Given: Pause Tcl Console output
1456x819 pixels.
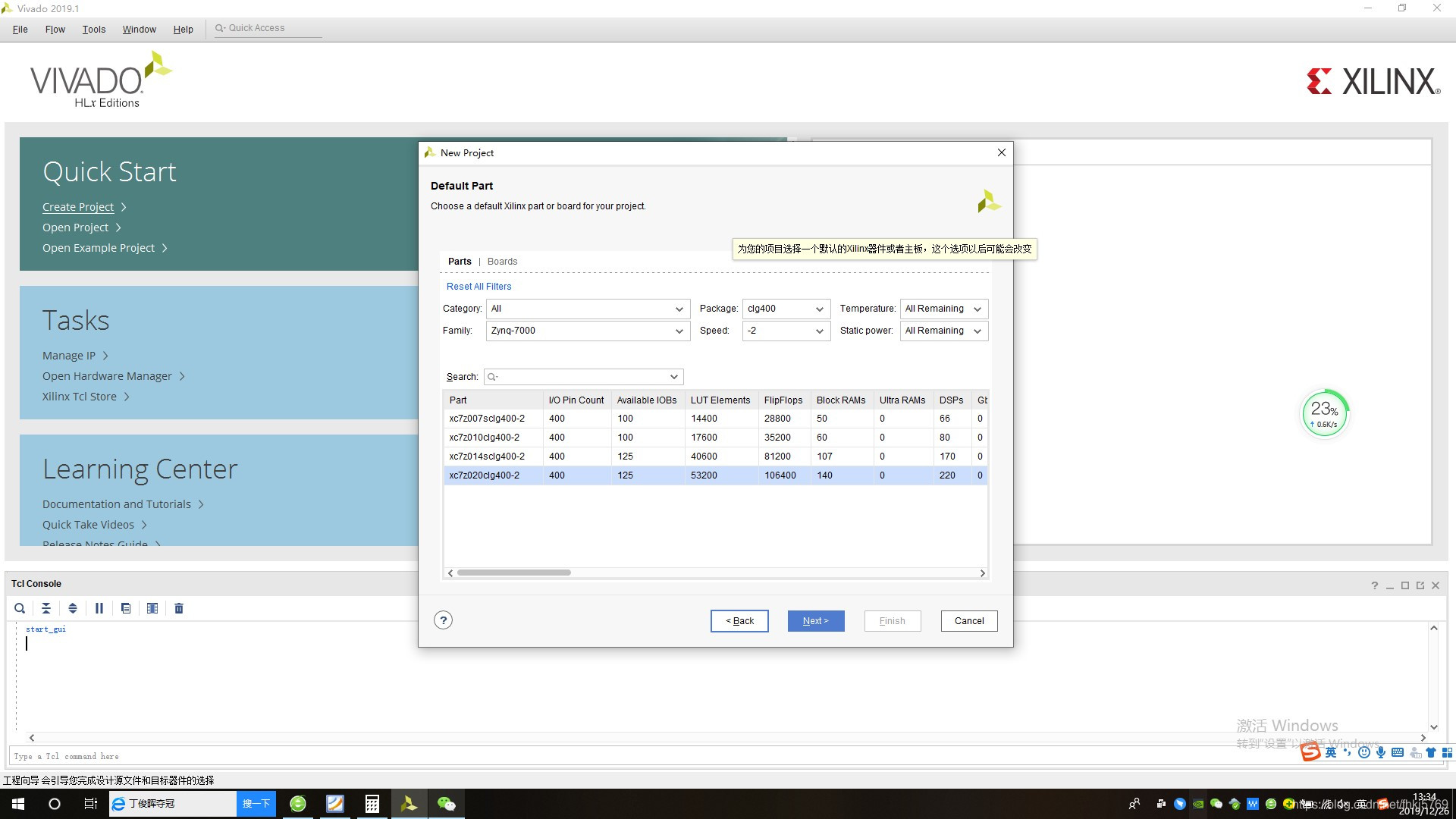Looking at the screenshot, I should [x=99, y=608].
